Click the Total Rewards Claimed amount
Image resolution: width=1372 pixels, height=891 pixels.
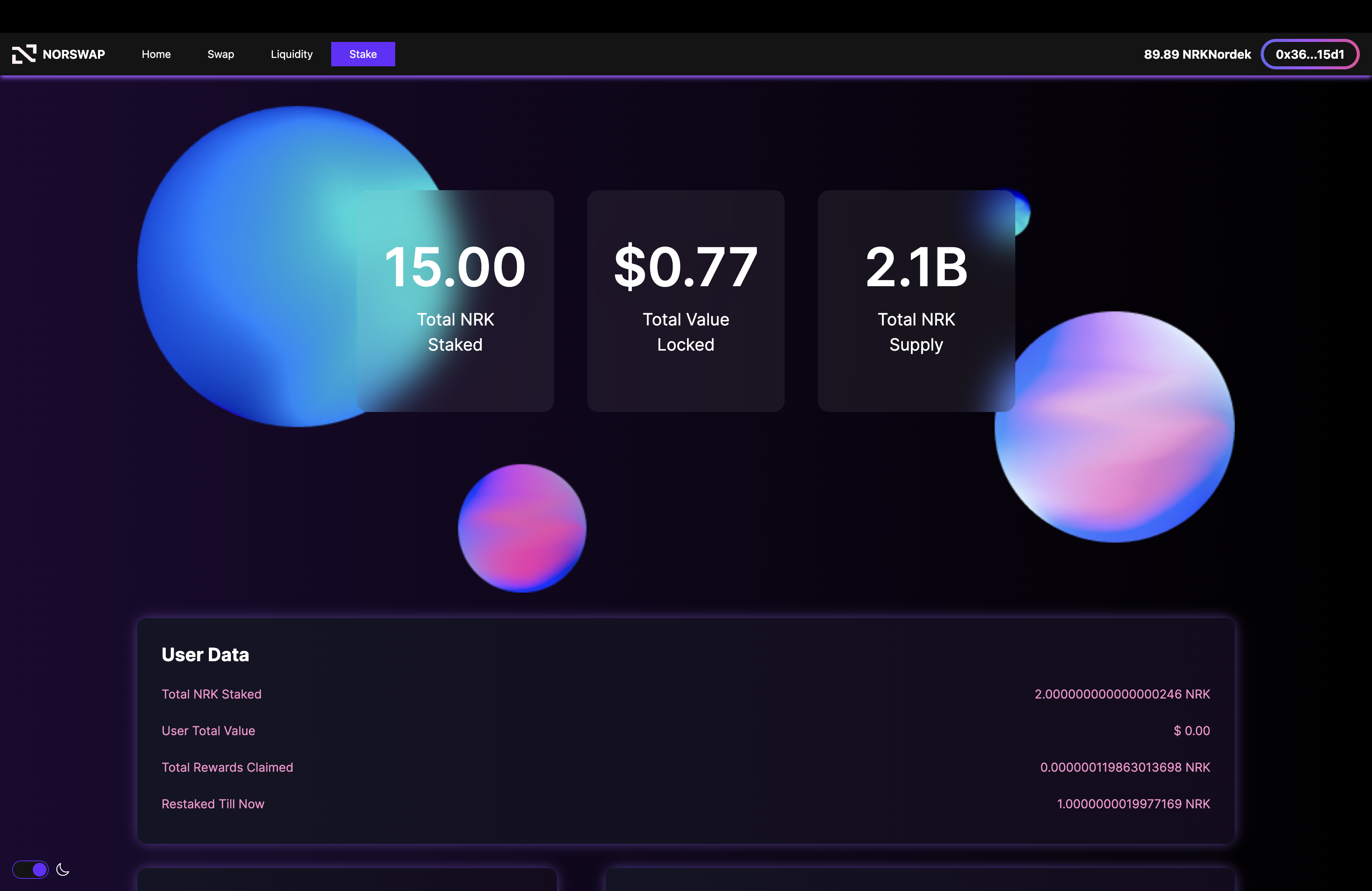coord(1125,767)
